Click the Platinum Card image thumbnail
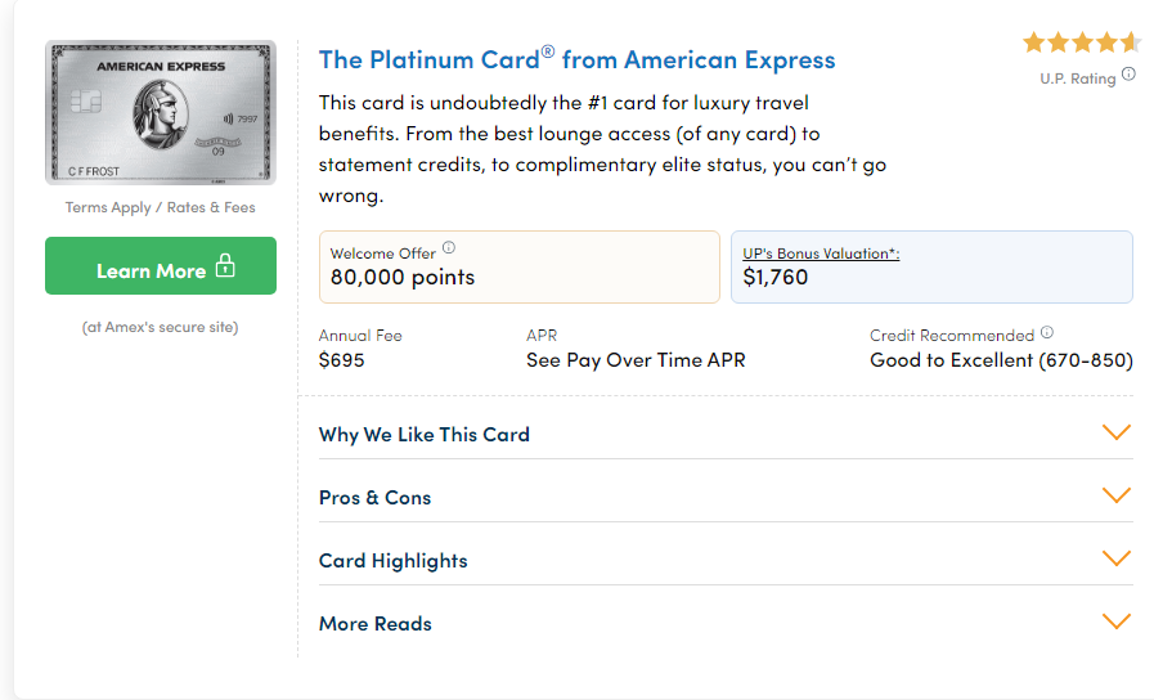 160,112
